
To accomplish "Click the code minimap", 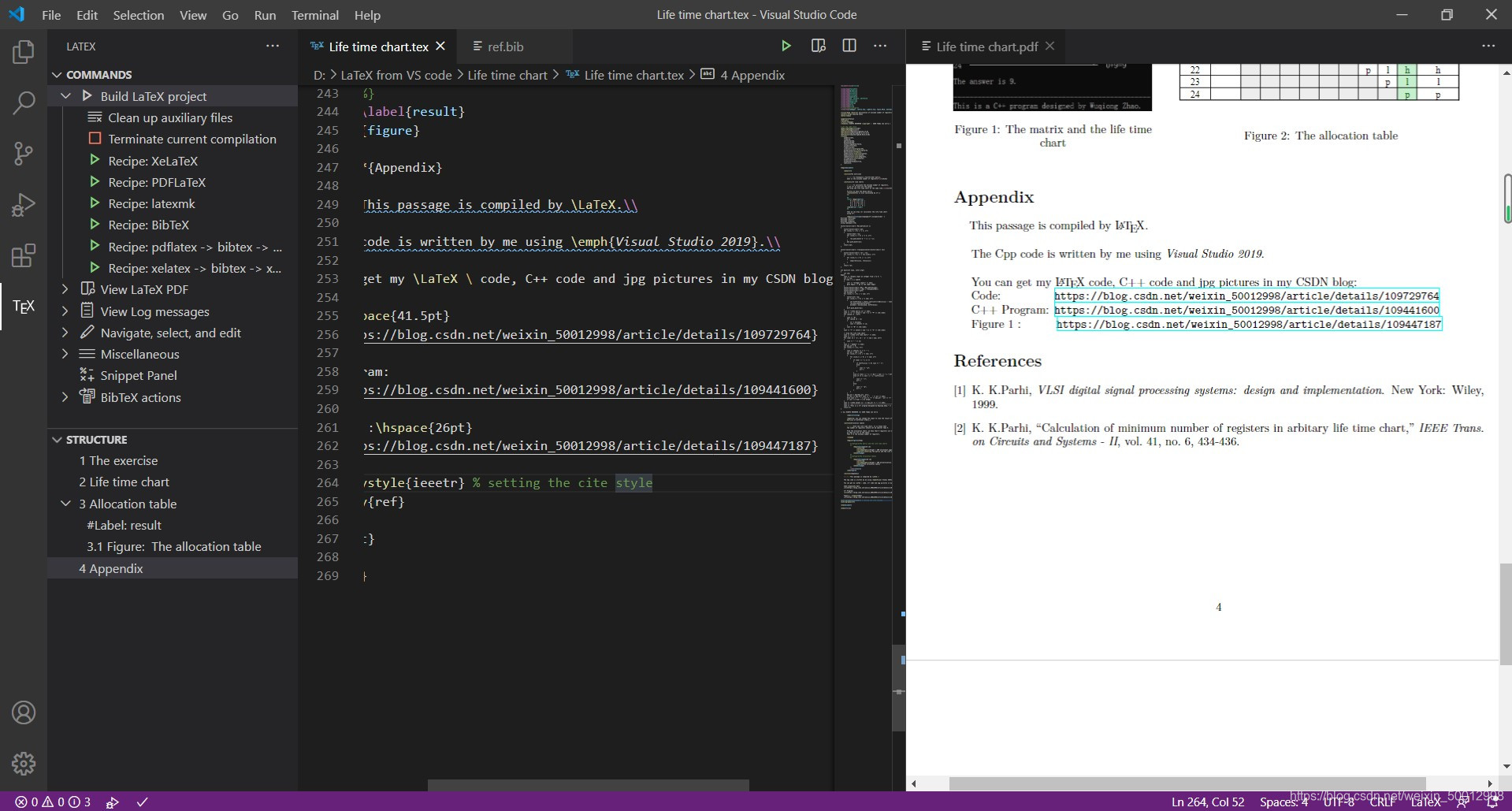I will tap(864, 297).
